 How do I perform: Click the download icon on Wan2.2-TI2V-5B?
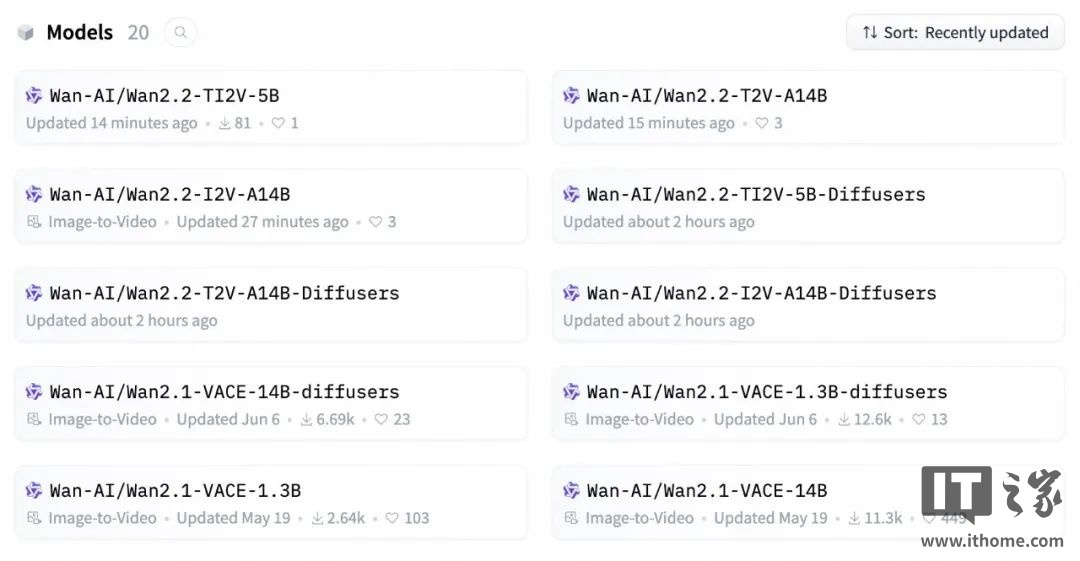pos(225,123)
